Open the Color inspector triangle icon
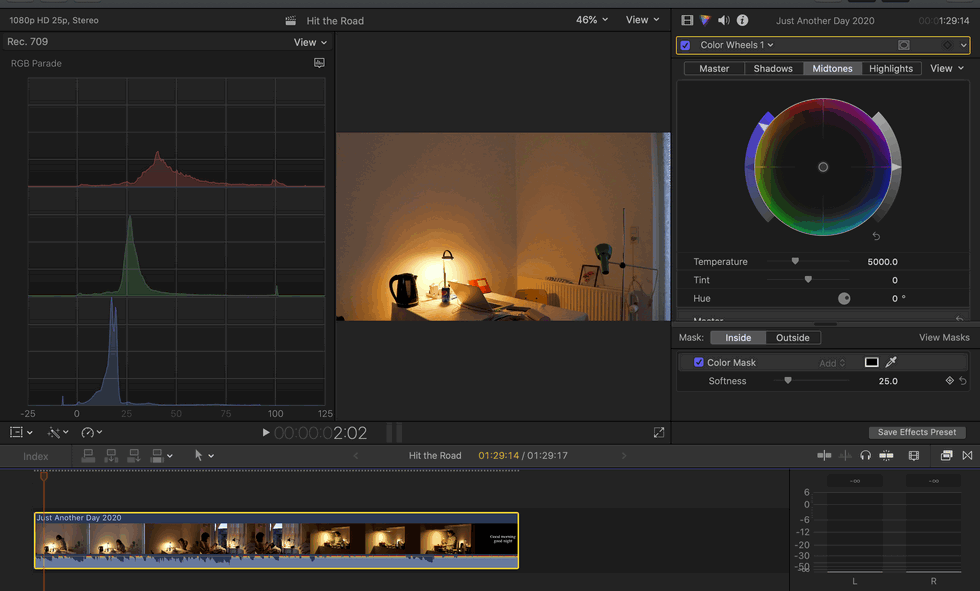980x591 pixels. pyautogui.click(x=705, y=20)
